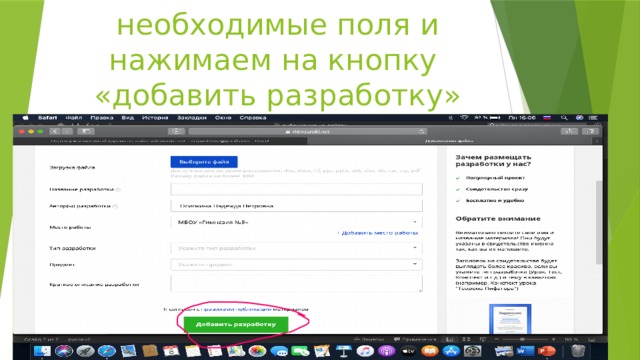Open the История menu
Screen dimensions: 640x360
(155, 118)
